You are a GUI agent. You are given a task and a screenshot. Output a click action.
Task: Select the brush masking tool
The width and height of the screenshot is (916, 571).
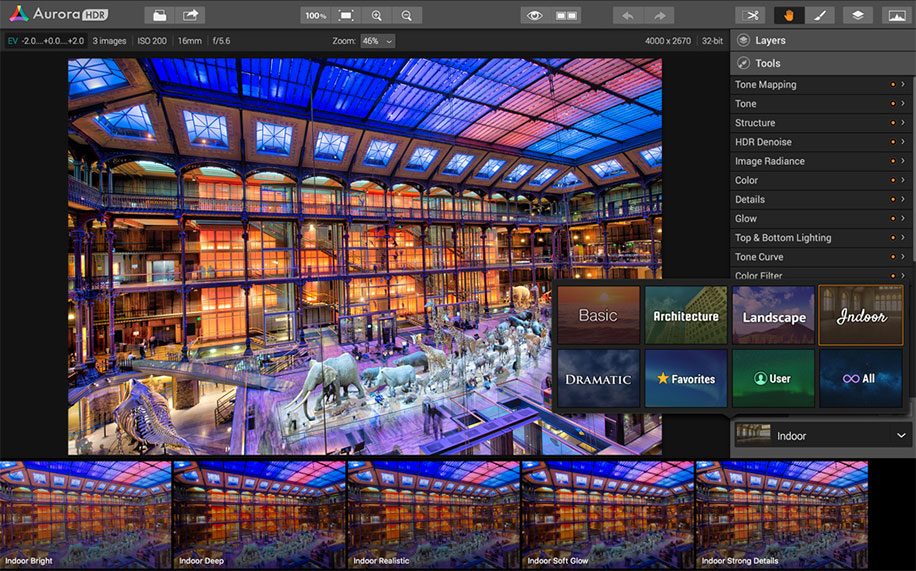819,15
